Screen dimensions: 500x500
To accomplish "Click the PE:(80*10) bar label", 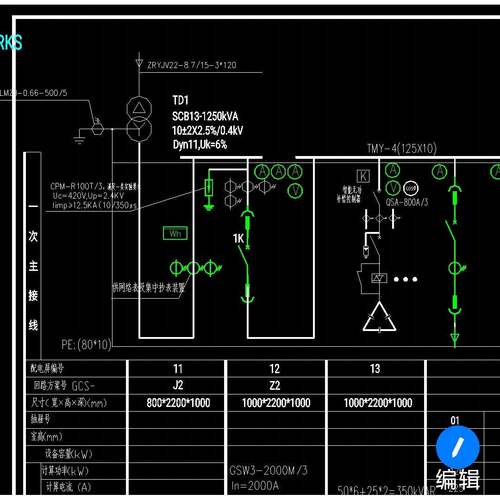I will point(86,345).
